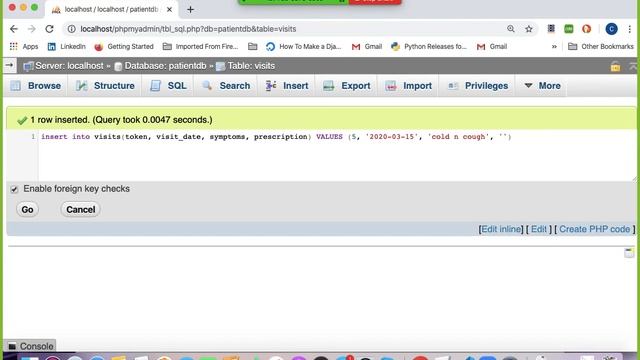The height and width of the screenshot is (360, 640).
Task: Open the How To Make a Django bookmark
Action: point(304,47)
